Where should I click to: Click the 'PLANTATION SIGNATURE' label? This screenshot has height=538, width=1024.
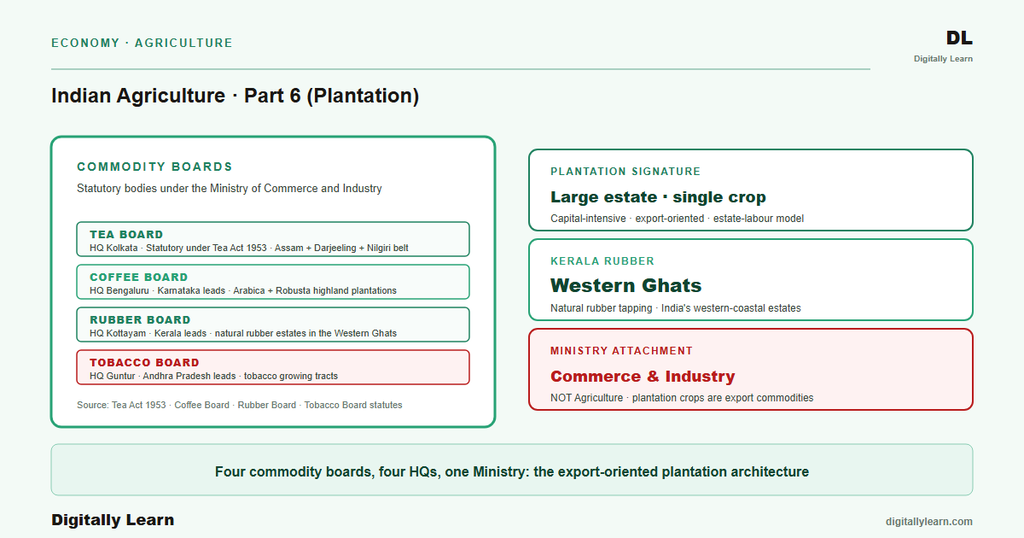click(x=626, y=171)
